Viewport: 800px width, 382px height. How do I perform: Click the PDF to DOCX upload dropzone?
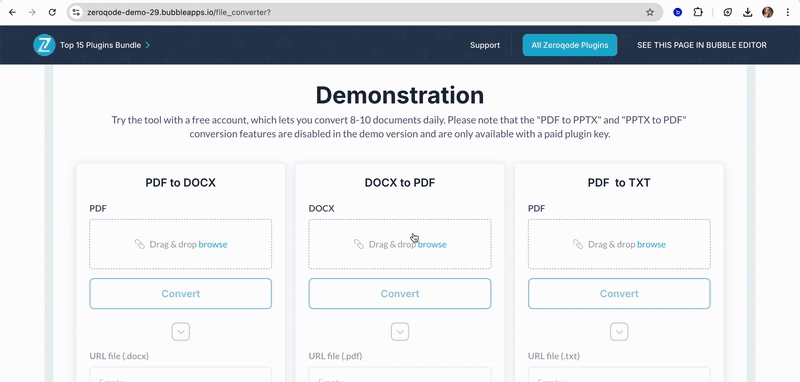(181, 244)
